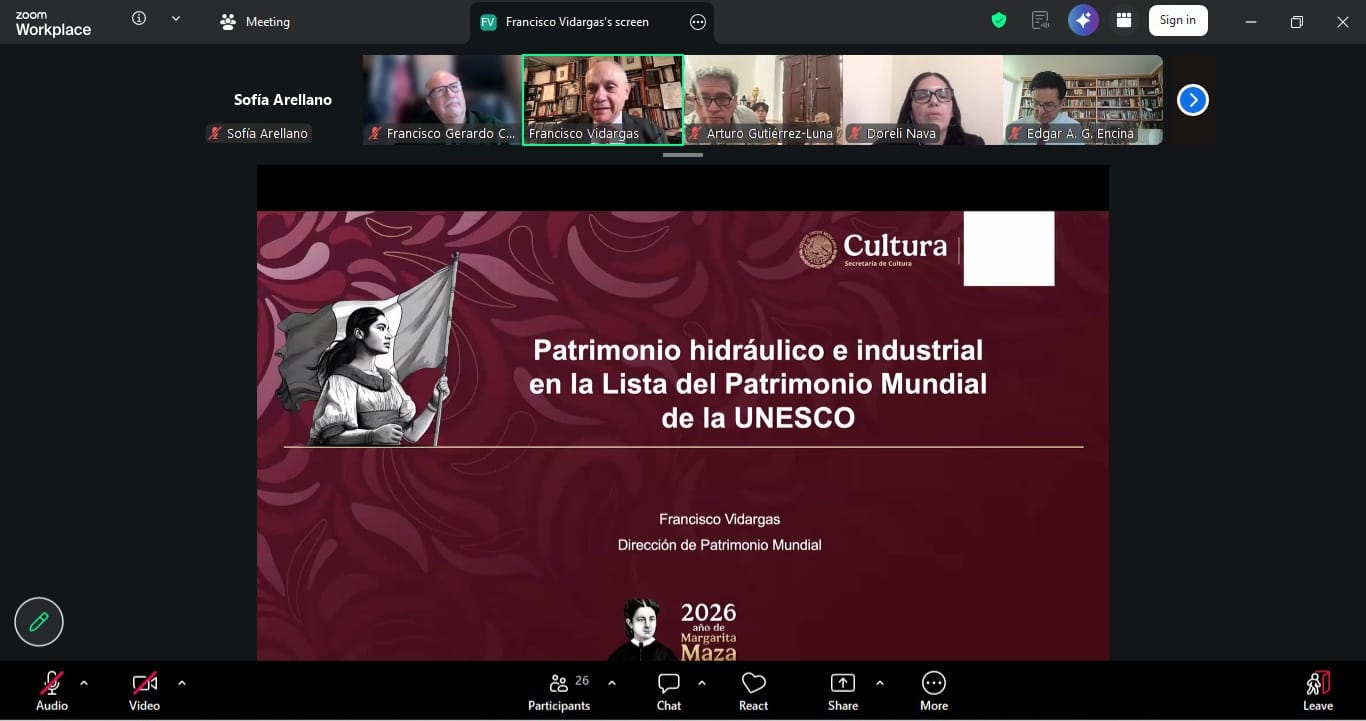Viewport: 1366px width, 721px height.
Task: Start camera with Video button
Action: [x=144, y=691]
